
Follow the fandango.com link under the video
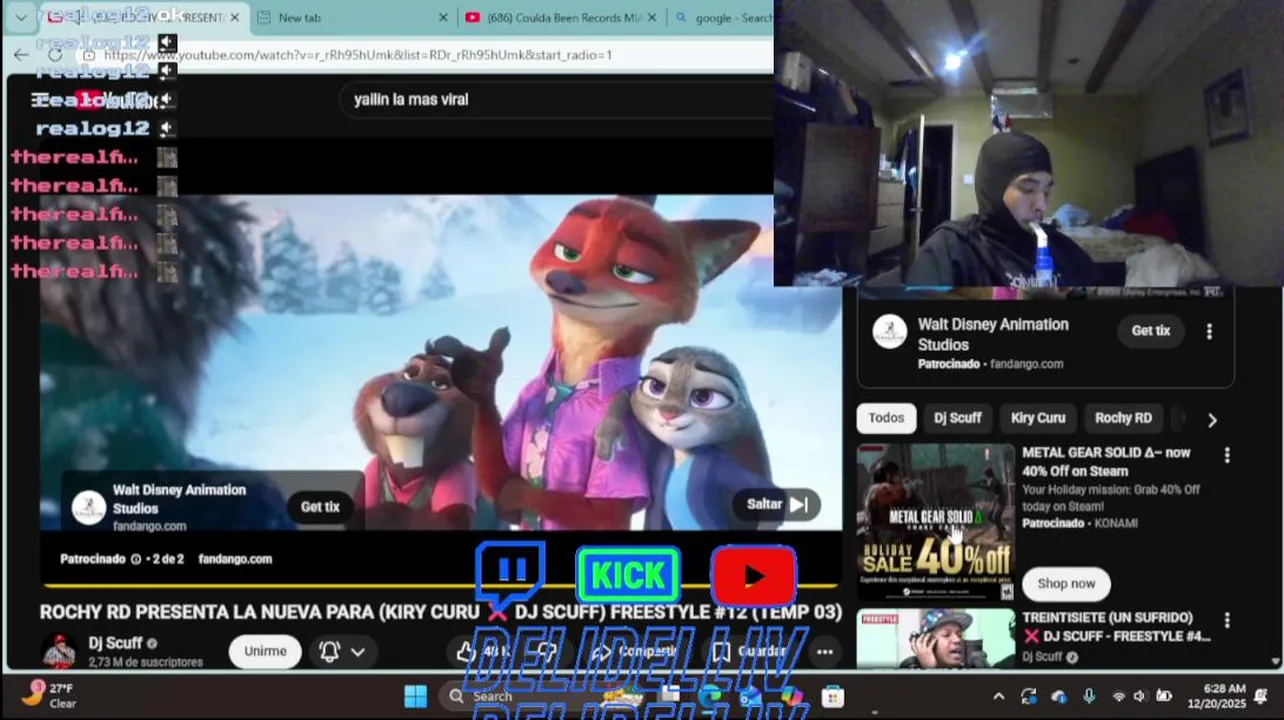pyautogui.click(x=235, y=559)
